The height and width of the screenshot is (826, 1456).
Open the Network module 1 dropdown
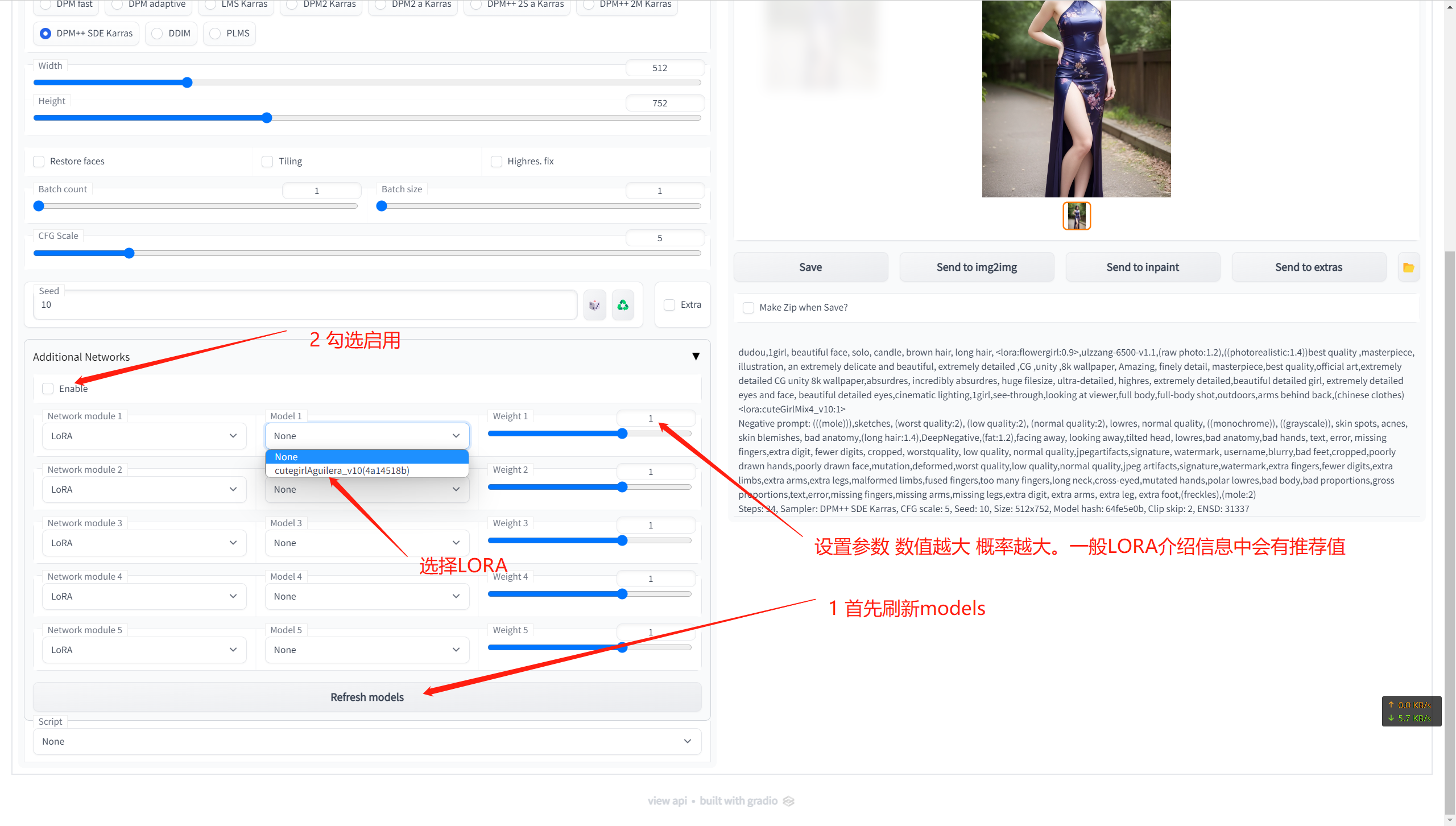(144, 436)
